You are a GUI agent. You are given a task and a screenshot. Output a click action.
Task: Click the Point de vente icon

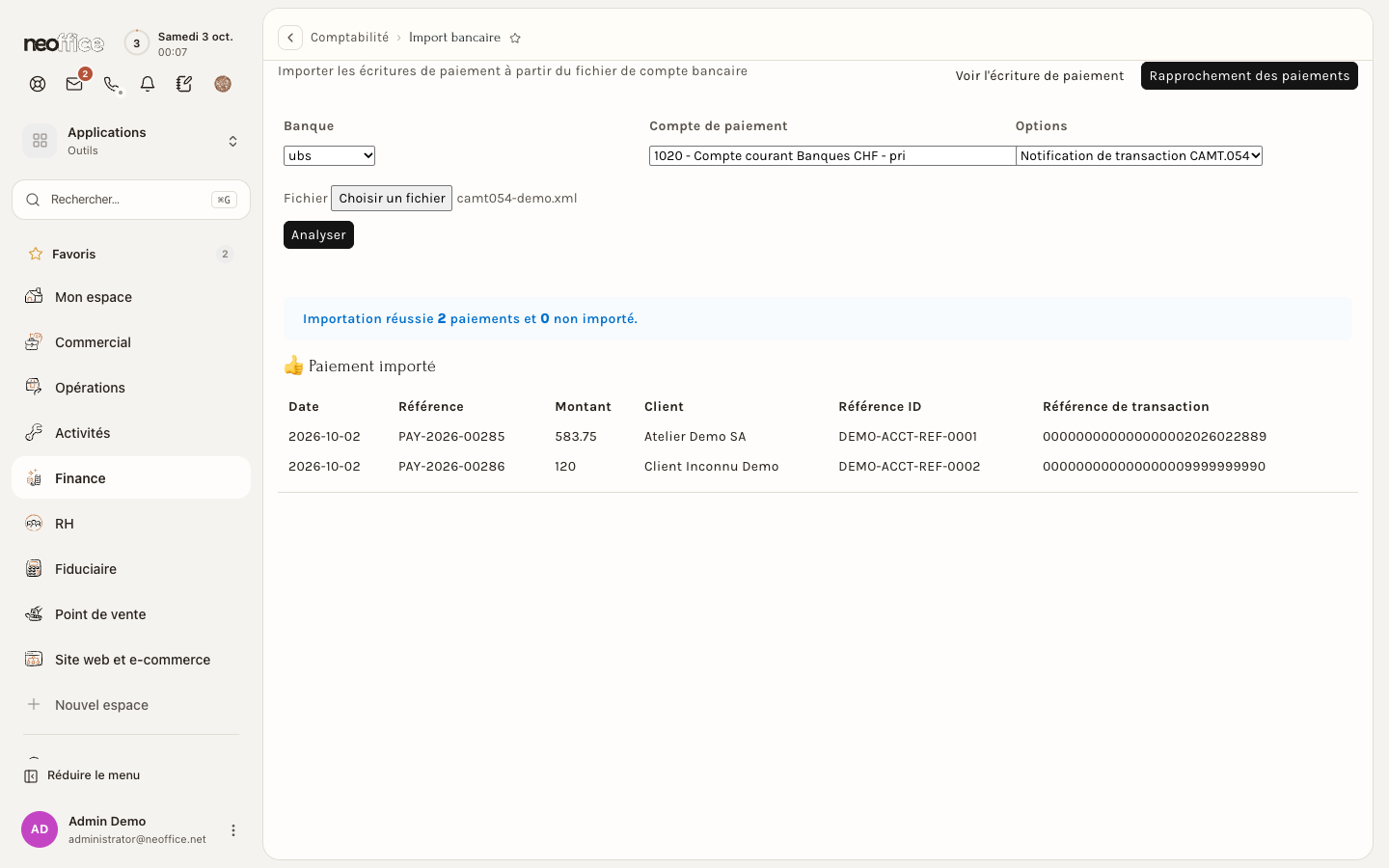pos(34,613)
